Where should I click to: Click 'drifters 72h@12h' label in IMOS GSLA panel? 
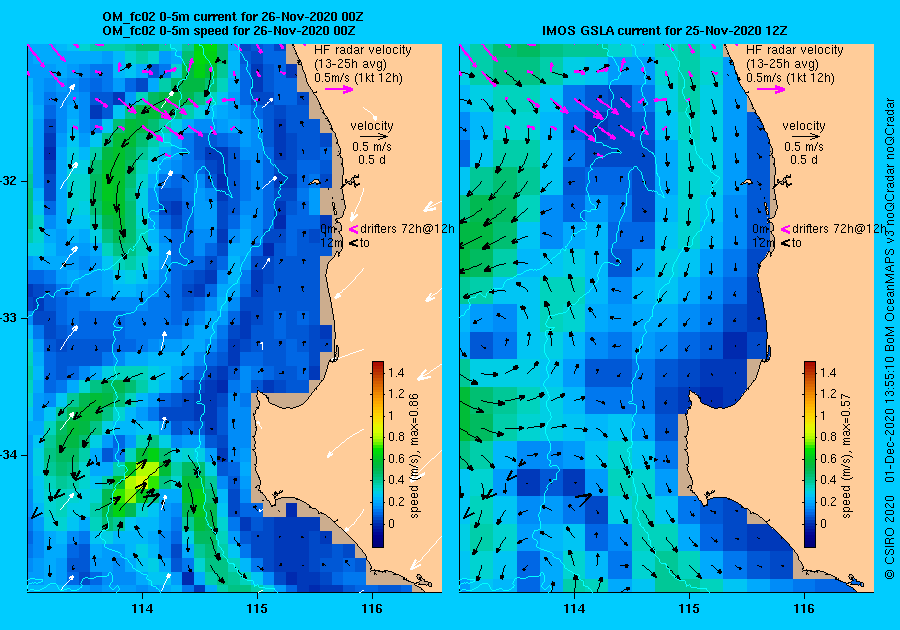point(839,229)
